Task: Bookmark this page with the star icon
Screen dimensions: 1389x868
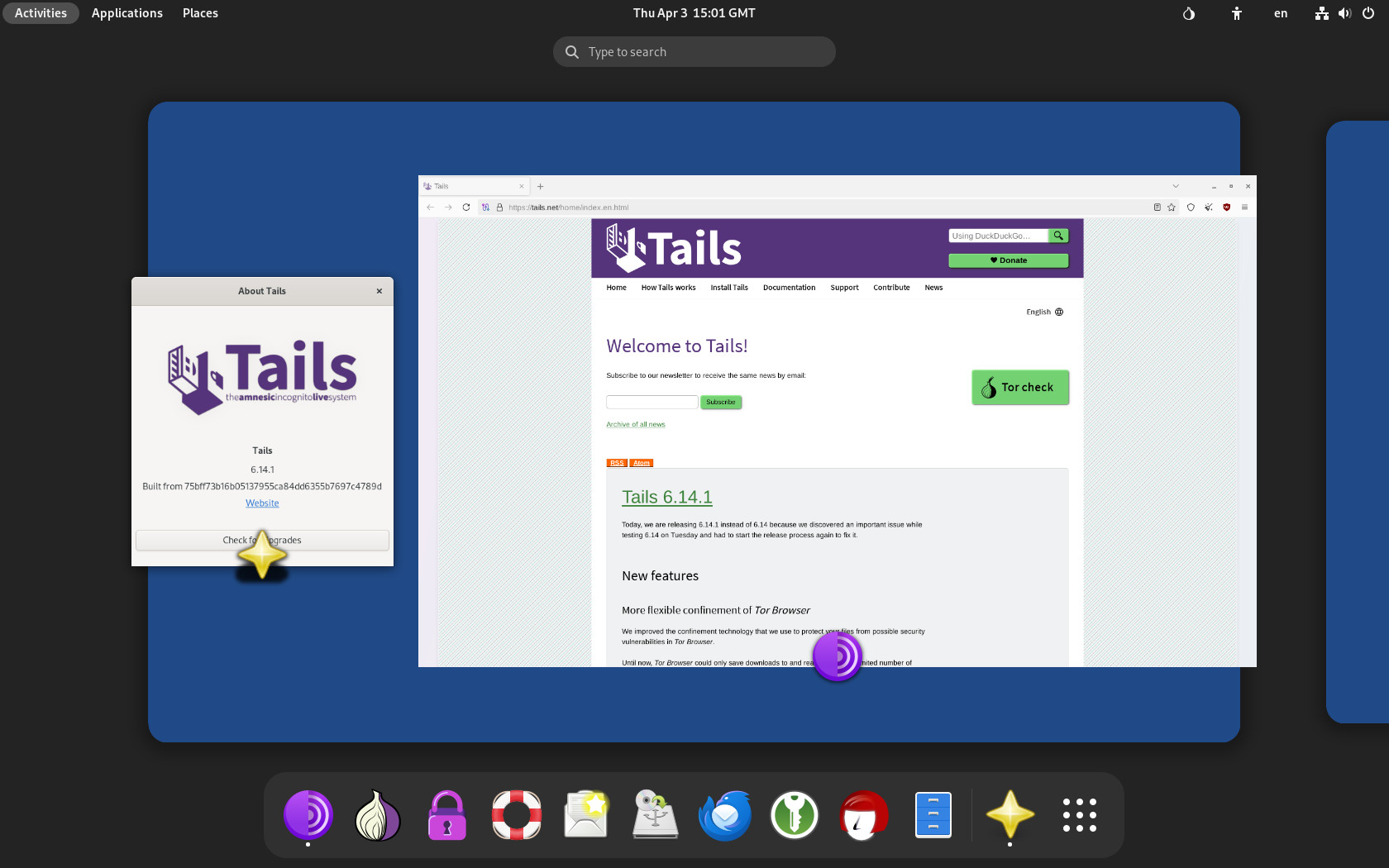Action: [x=1172, y=207]
